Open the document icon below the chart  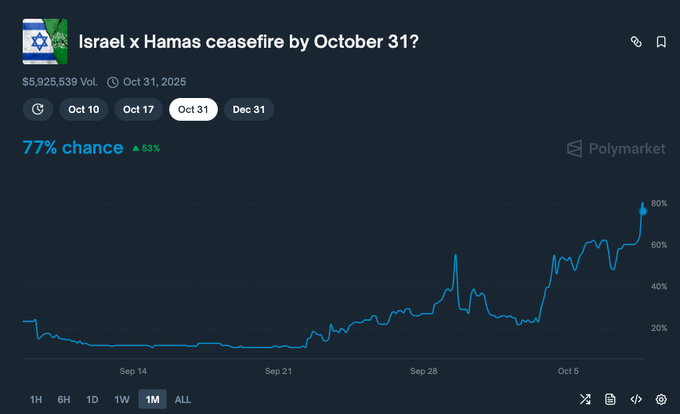(x=610, y=400)
